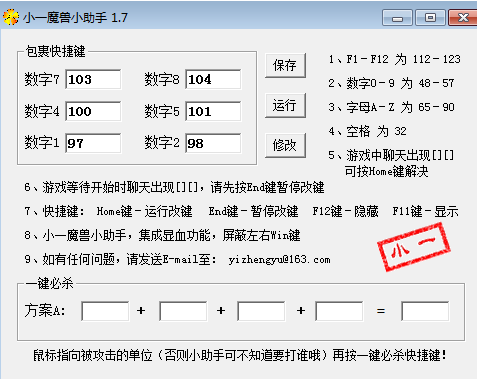Click the note '集成显血功能，屏蔽左右Win键'
Image resolution: width=477 pixels, height=379 pixels.
[219, 236]
